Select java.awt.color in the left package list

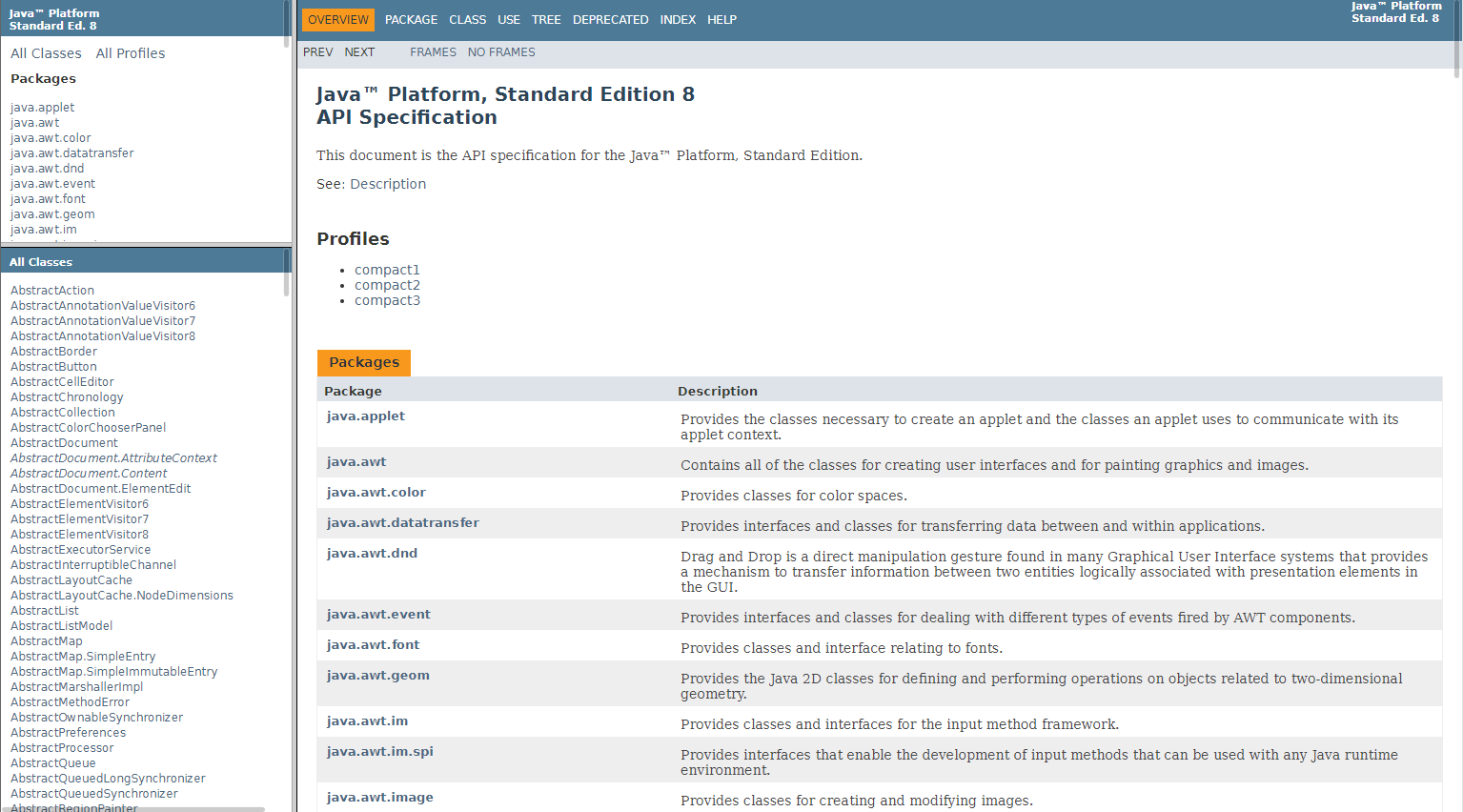coord(51,138)
